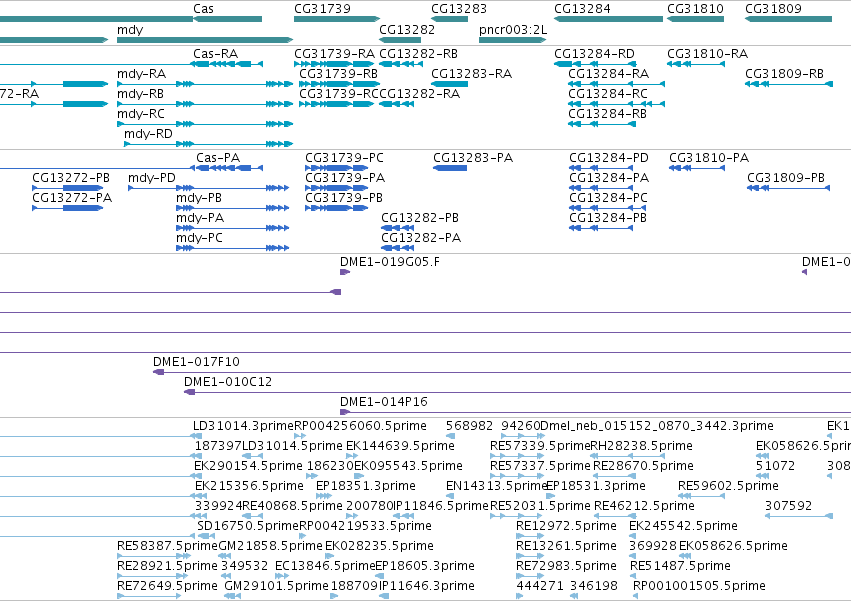Select protein CG13284-PD
This screenshot has width=851, height=601.
[x=608, y=158]
